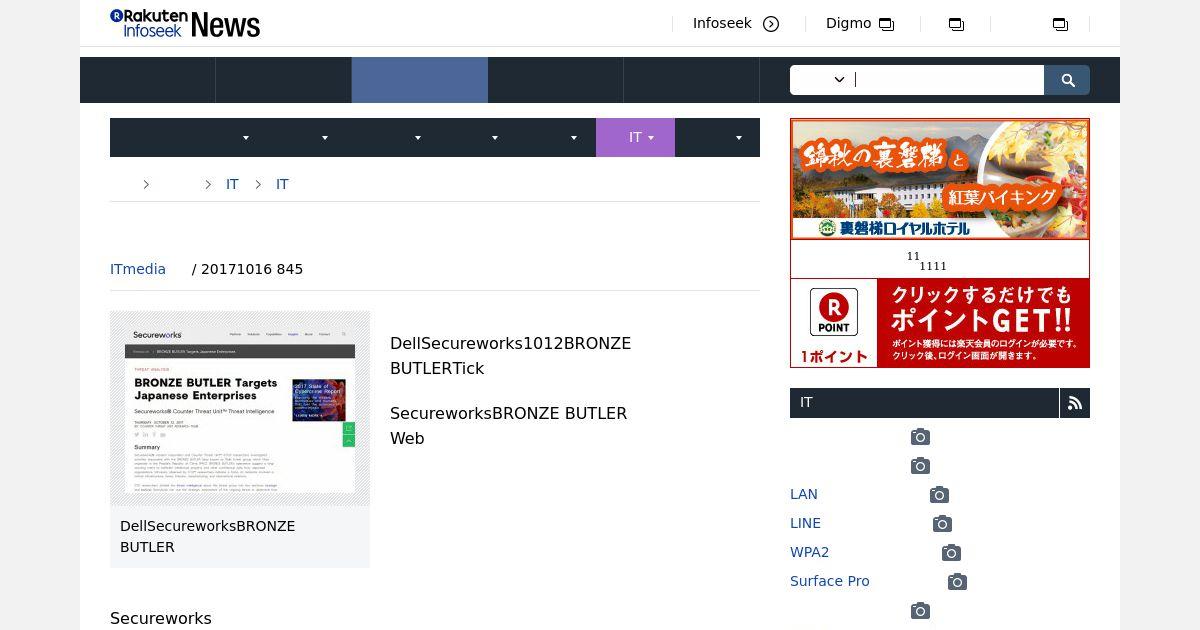Select the highlighted blue main navigation tab
The height and width of the screenshot is (630, 1200).
tap(420, 80)
